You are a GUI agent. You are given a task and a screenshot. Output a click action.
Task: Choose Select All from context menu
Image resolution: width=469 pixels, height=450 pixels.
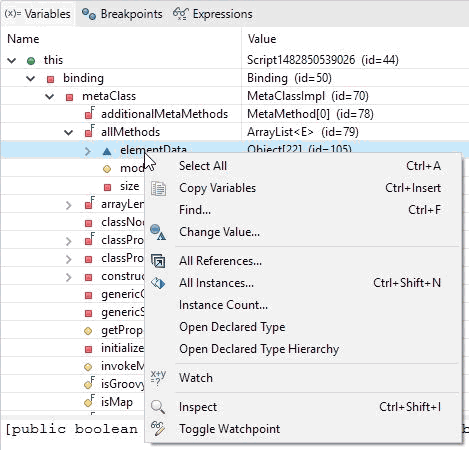click(x=203, y=166)
